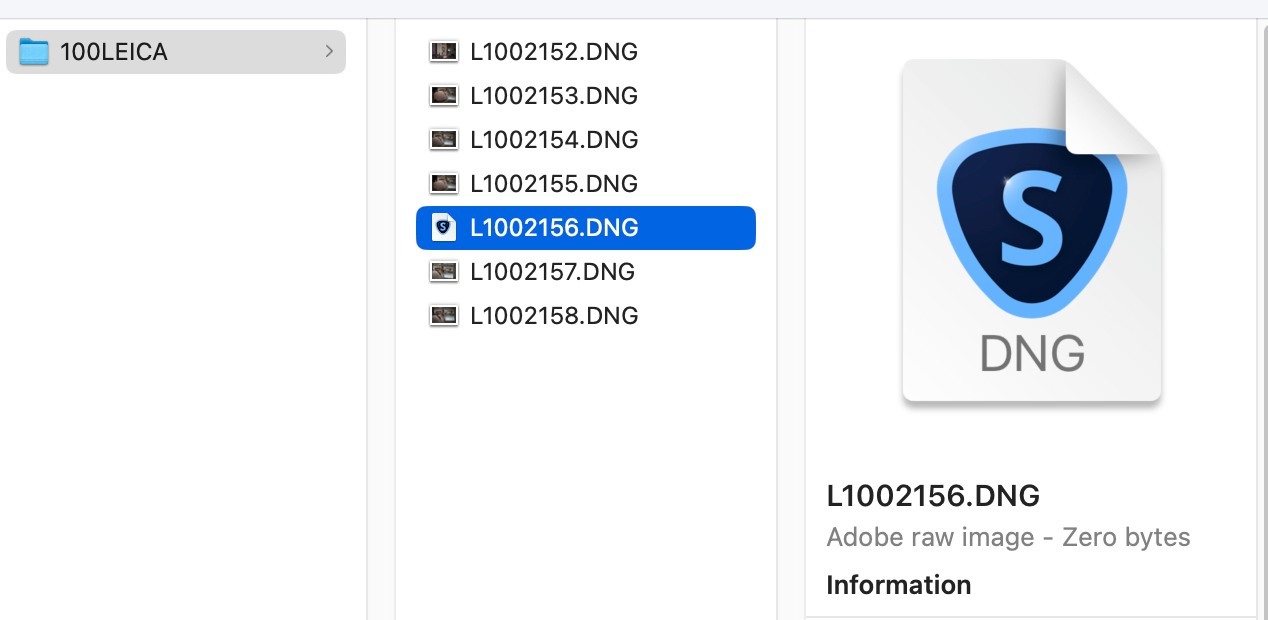Expand the 100LEICA folder chevron
Screen dimensions: 1268x620
[x=329, y=51]
